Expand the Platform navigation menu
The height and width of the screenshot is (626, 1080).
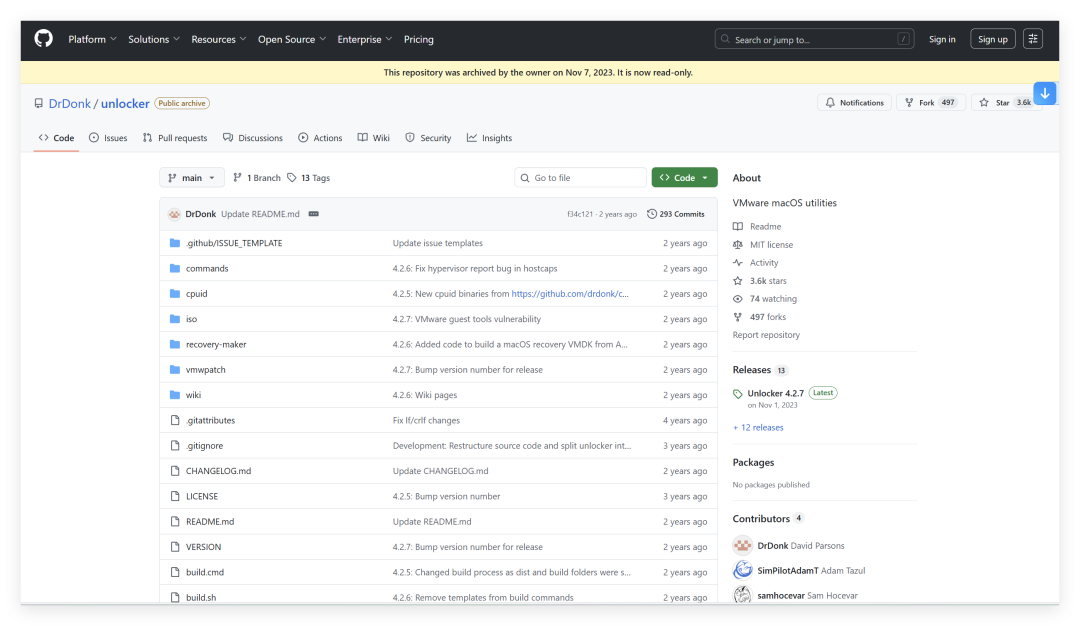pos(92,39)
